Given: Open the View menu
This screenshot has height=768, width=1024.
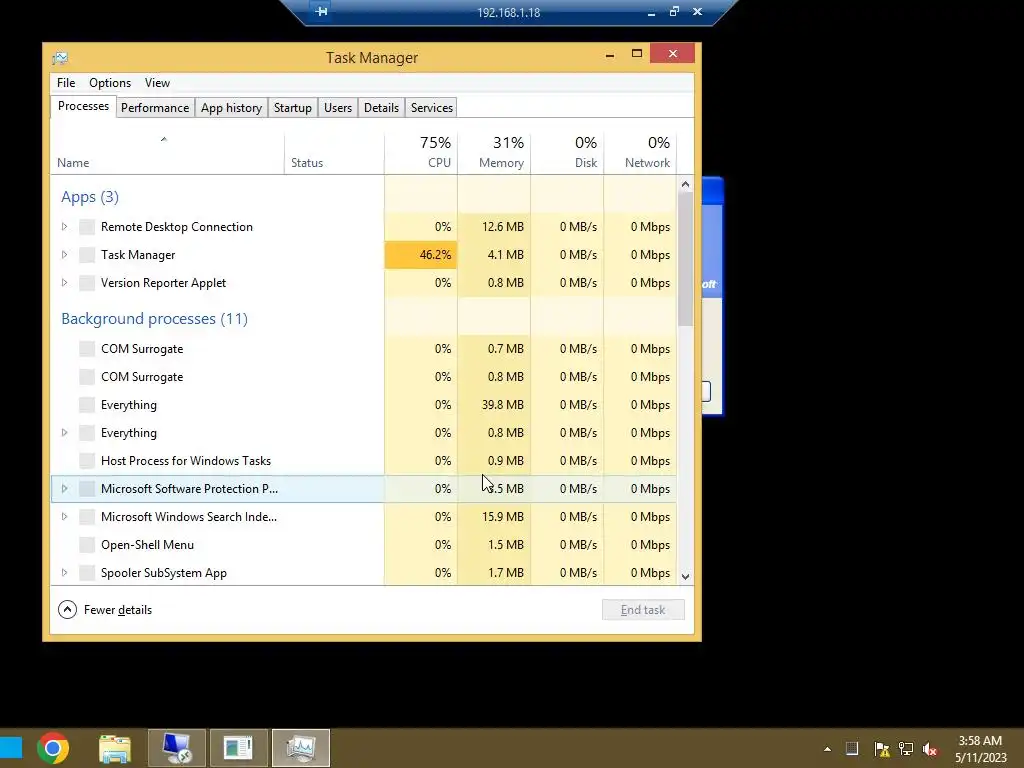Looking at the screenshot, I should point(157,83).
